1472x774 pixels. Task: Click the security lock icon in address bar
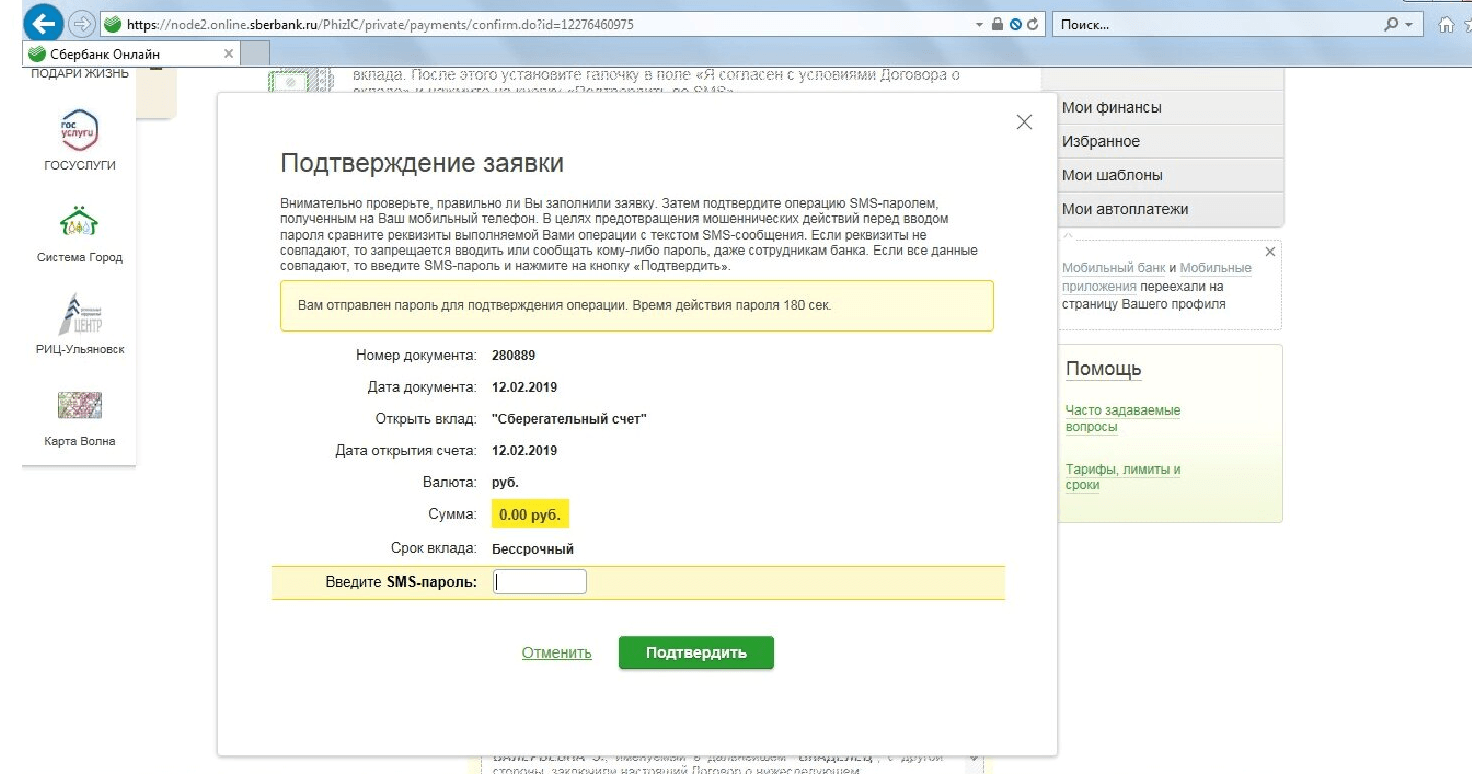click(x=997, y=24)
